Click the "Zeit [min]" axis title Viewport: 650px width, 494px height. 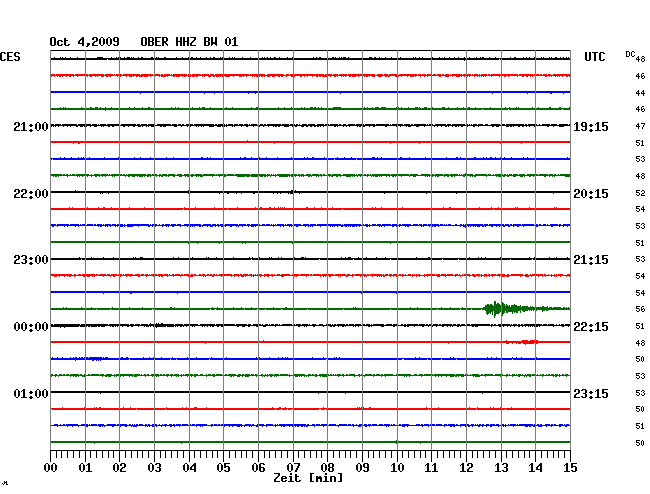pos(308,478)
